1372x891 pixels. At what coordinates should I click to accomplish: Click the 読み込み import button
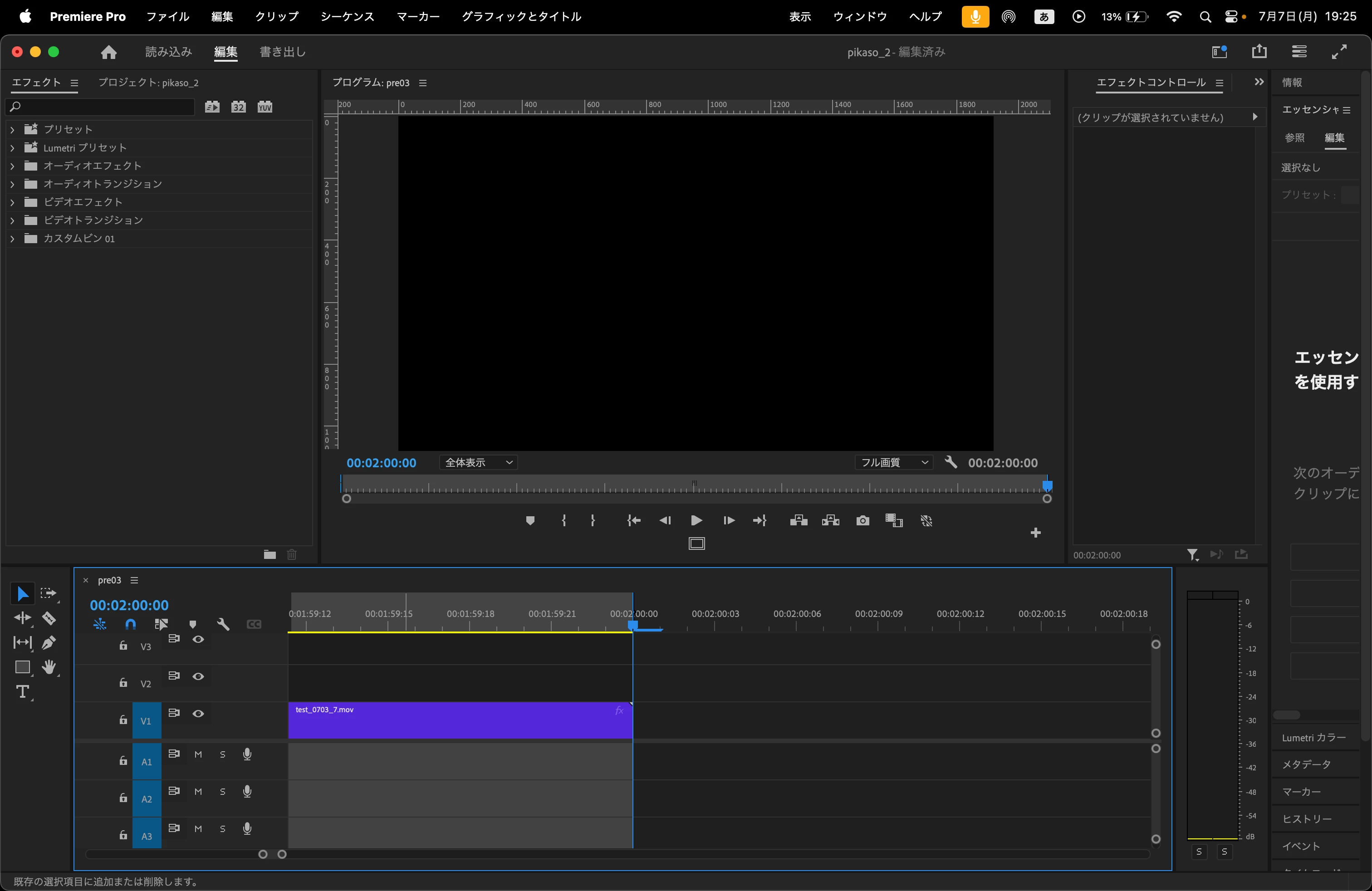[168, 52]
